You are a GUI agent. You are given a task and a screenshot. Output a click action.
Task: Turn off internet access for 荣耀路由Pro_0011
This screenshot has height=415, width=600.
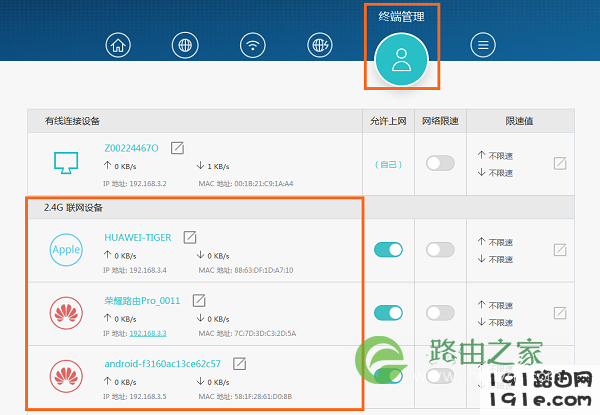click(x=388, y=313)
